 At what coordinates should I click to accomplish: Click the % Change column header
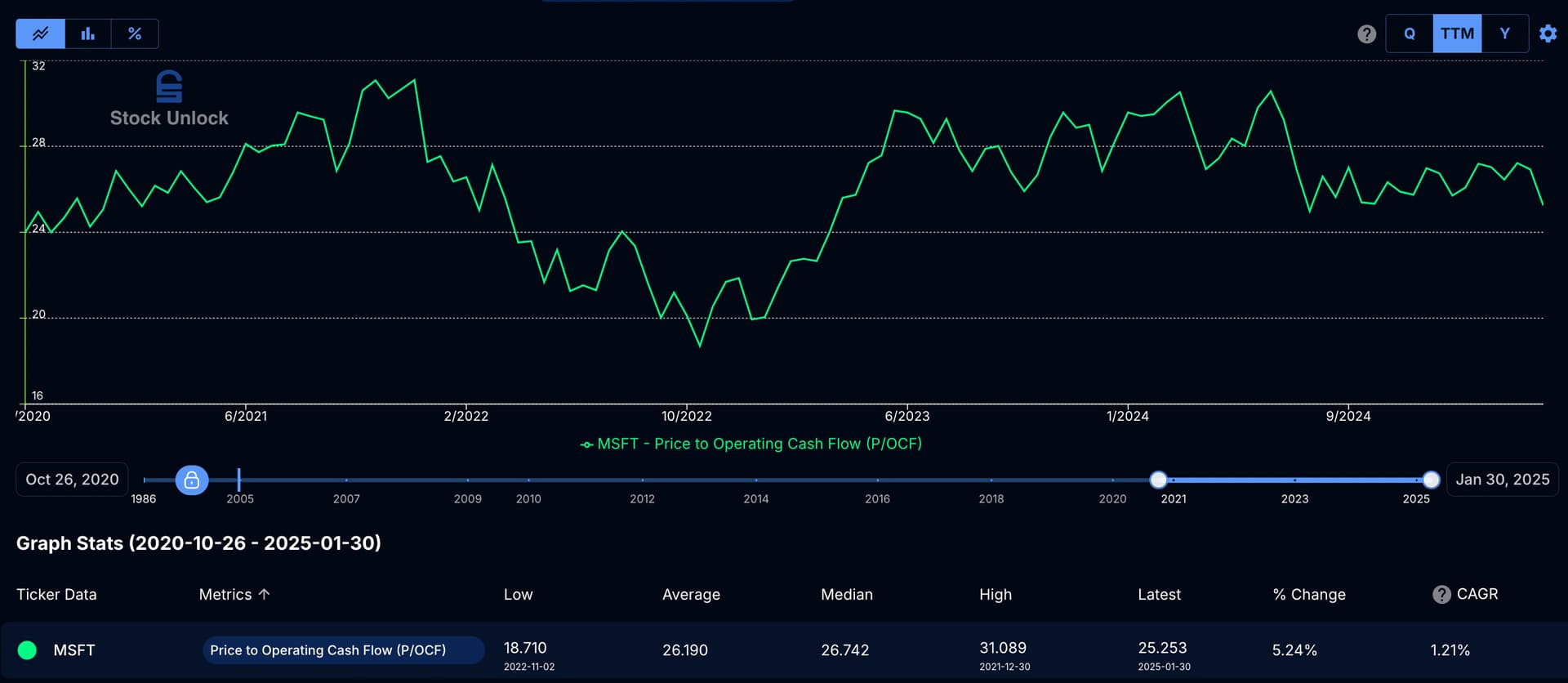tap(1308, 594)
